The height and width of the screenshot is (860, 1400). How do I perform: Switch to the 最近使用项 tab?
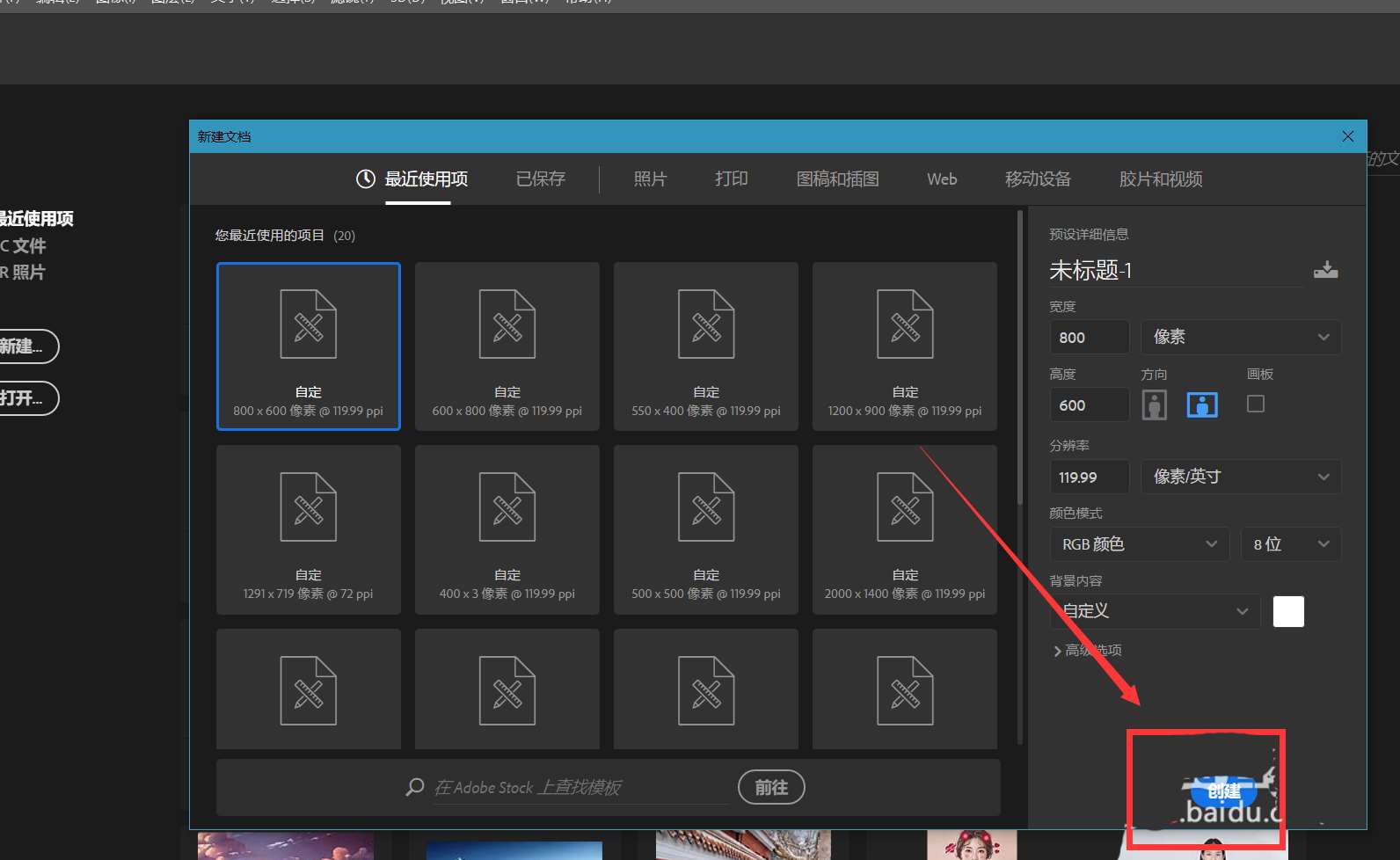(x=427, y=179)
